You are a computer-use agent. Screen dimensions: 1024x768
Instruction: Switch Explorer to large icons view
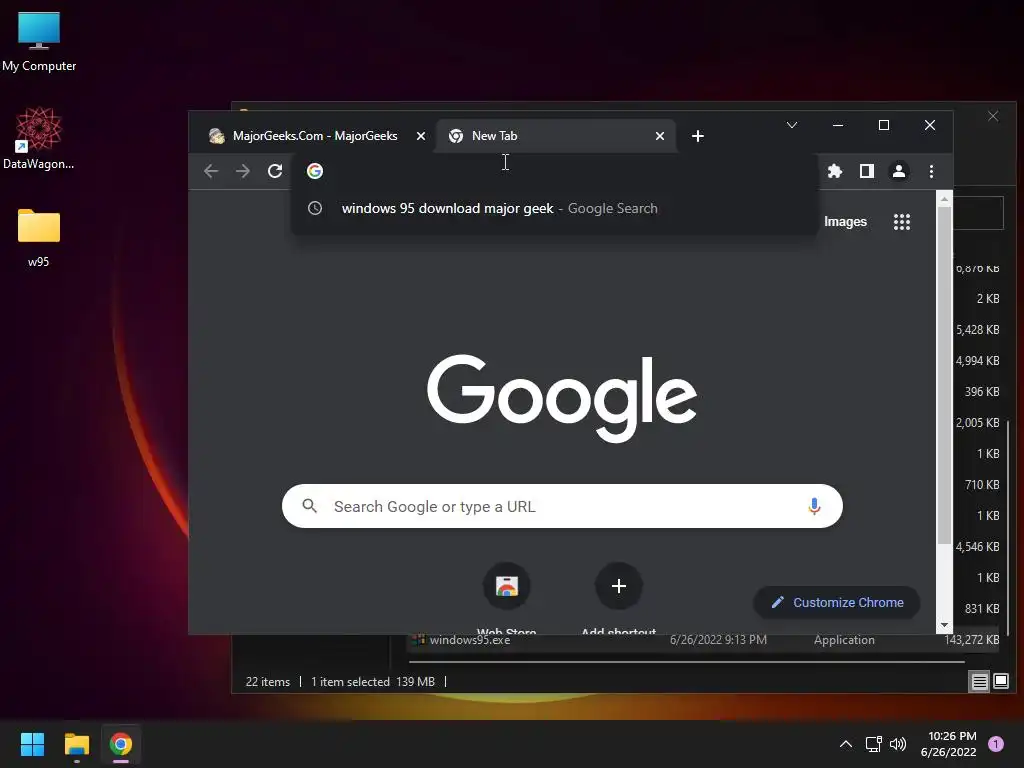(1000, 682)
